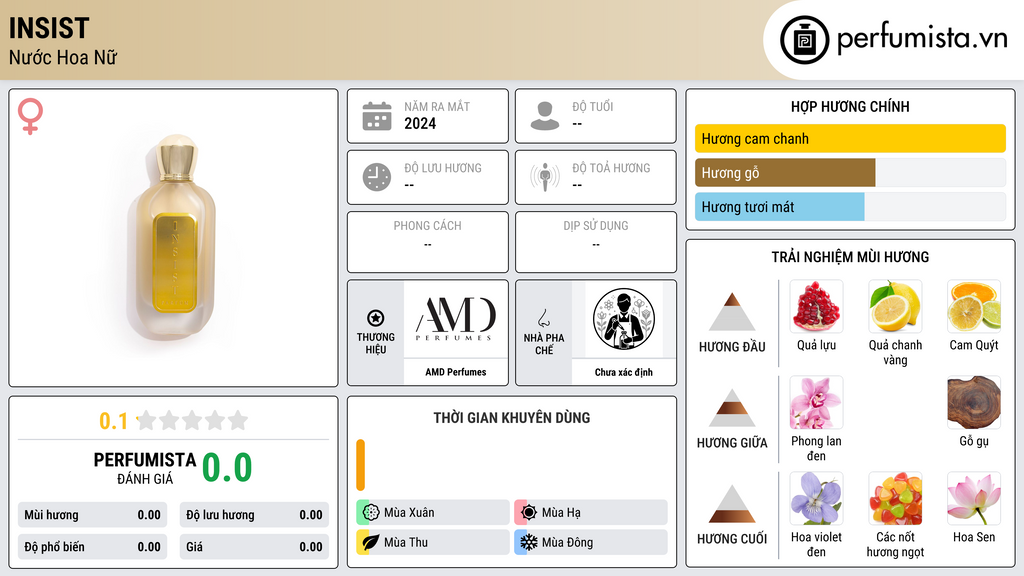
Task: Open the Quả lựu pomegranate note image
Action: 816,306
